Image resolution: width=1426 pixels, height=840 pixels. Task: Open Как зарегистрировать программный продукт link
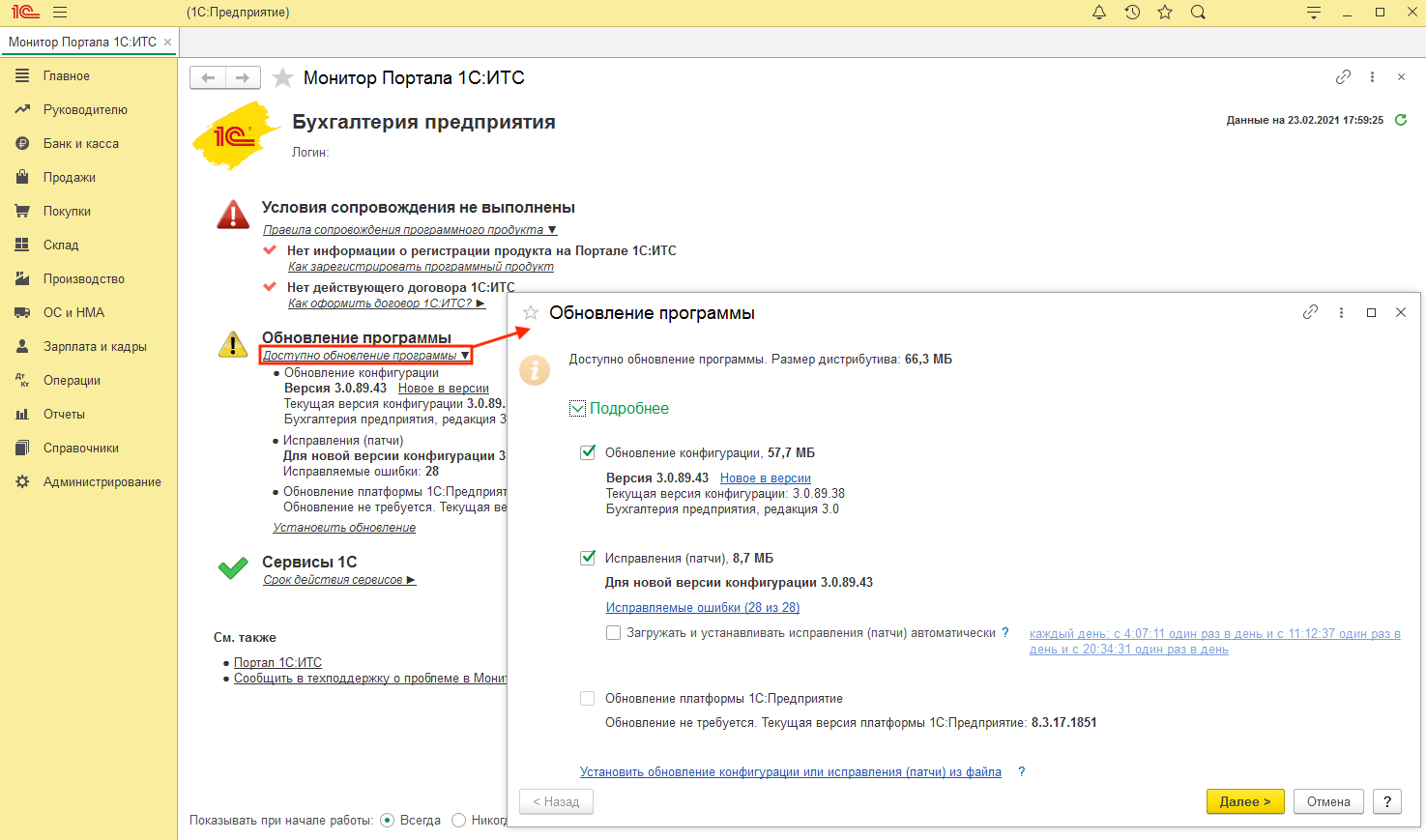pyautogui.click(x=421, y=267)
